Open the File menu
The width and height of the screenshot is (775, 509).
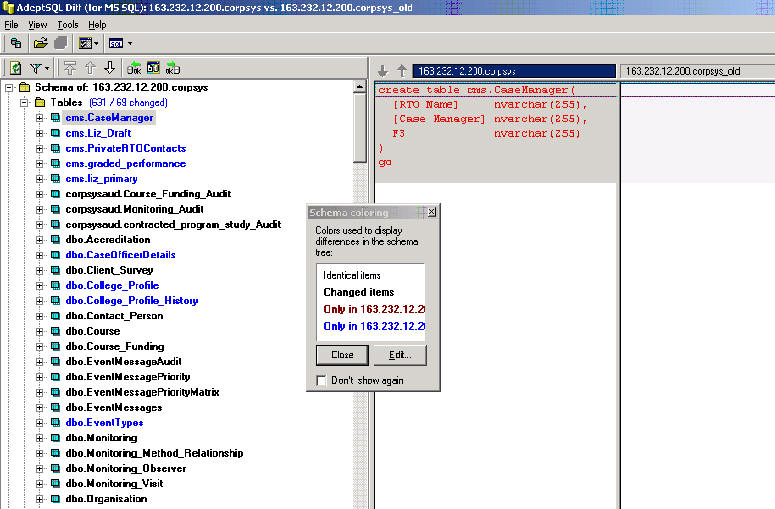point(11,25)
